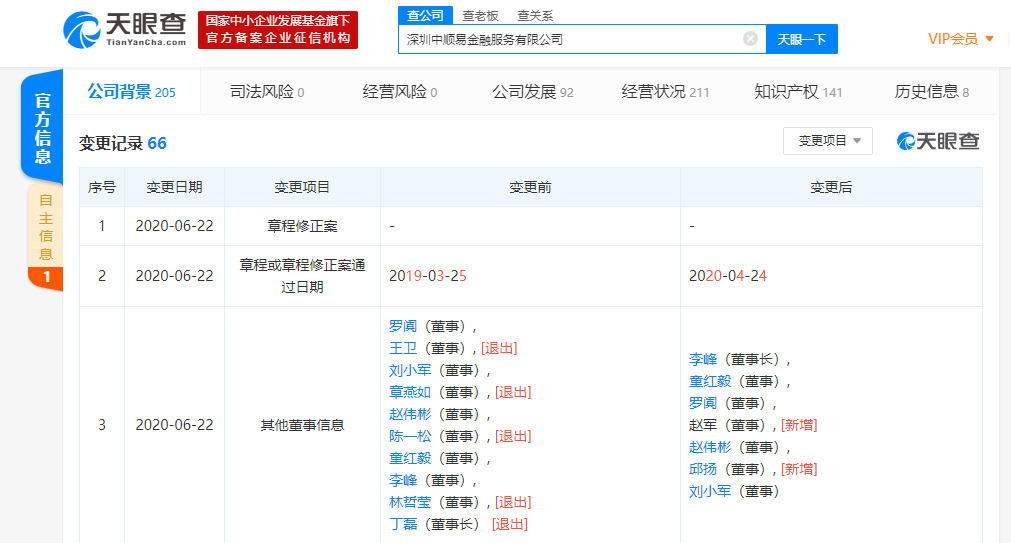
Task: Click the TianYanCha watermark logo beside filter
Action: point(937,142)
